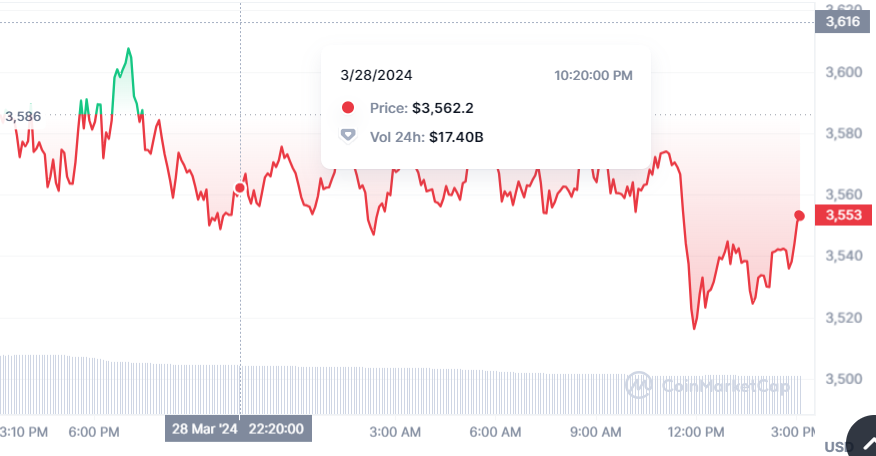Click the tooltip date 3/28/2024
The width and height of the screenshot is (876, 456).
point(376,75)
